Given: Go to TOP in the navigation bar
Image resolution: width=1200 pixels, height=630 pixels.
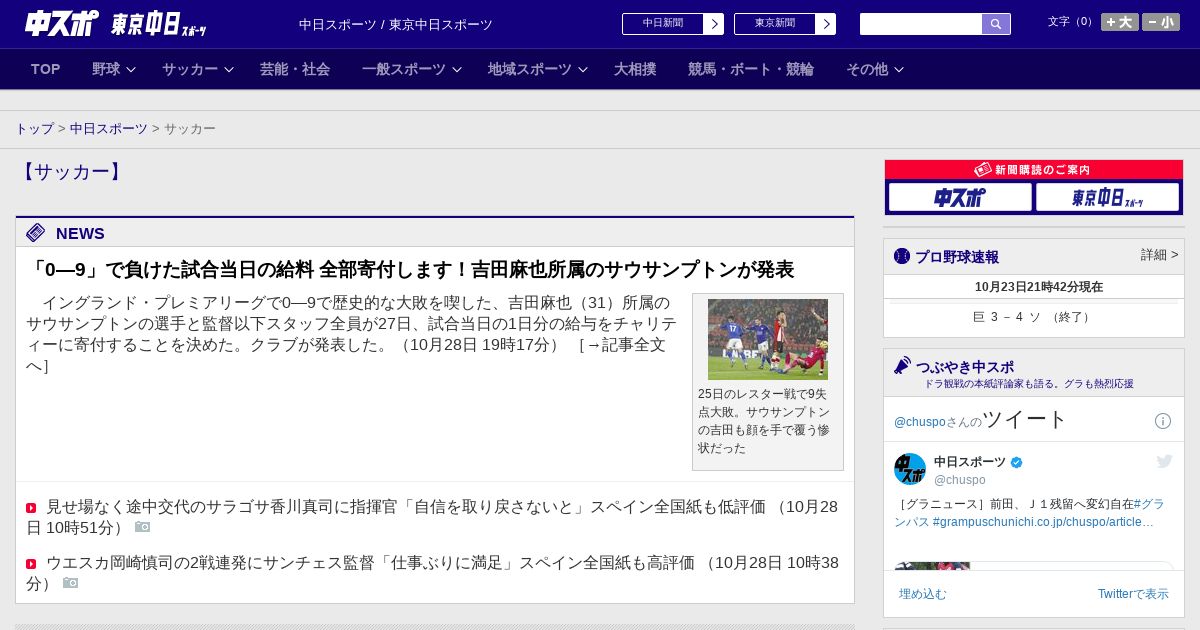Looking at the screenshot, I should 45,69.
